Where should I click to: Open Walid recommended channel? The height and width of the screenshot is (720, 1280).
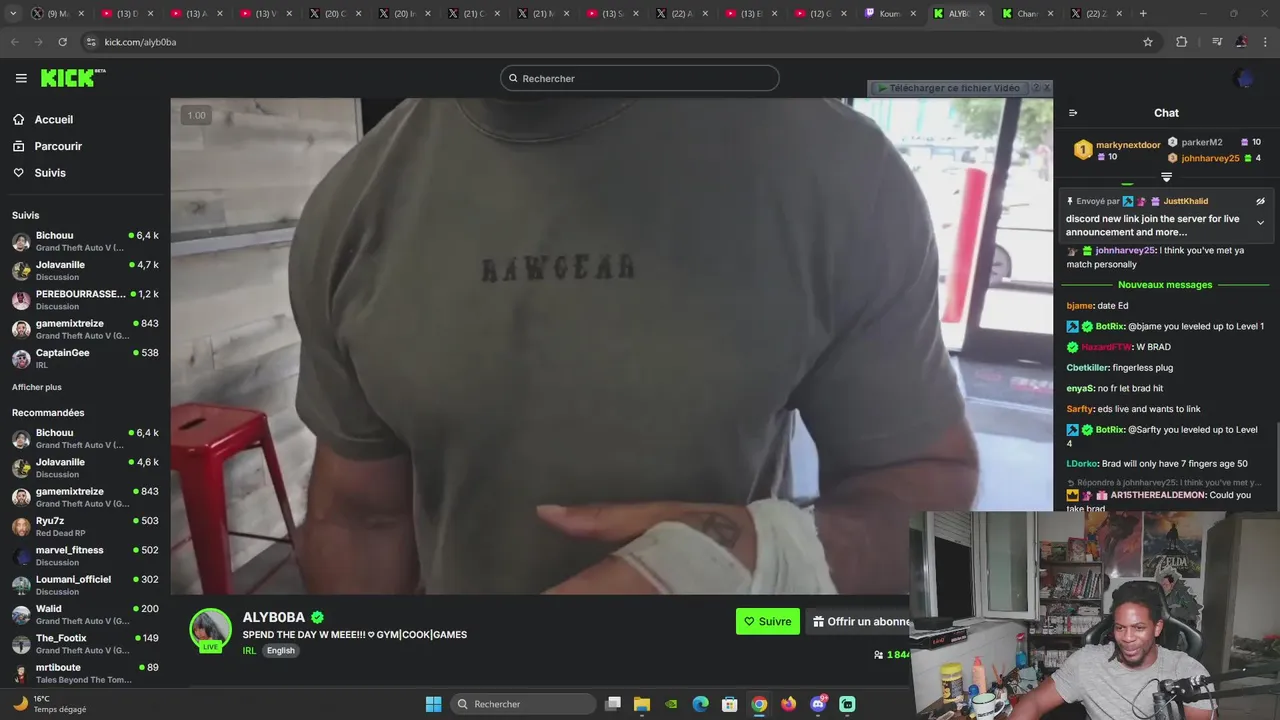(x=85, y=614)
